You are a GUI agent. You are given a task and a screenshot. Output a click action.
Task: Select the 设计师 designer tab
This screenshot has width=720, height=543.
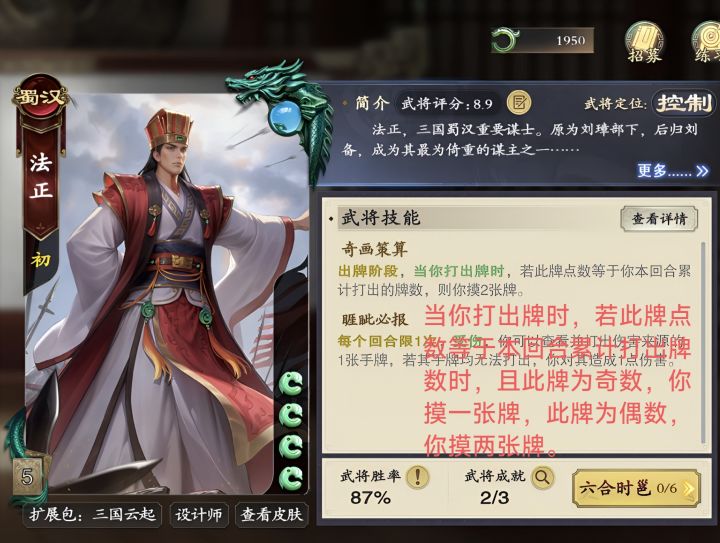click(x=198, y=515)
